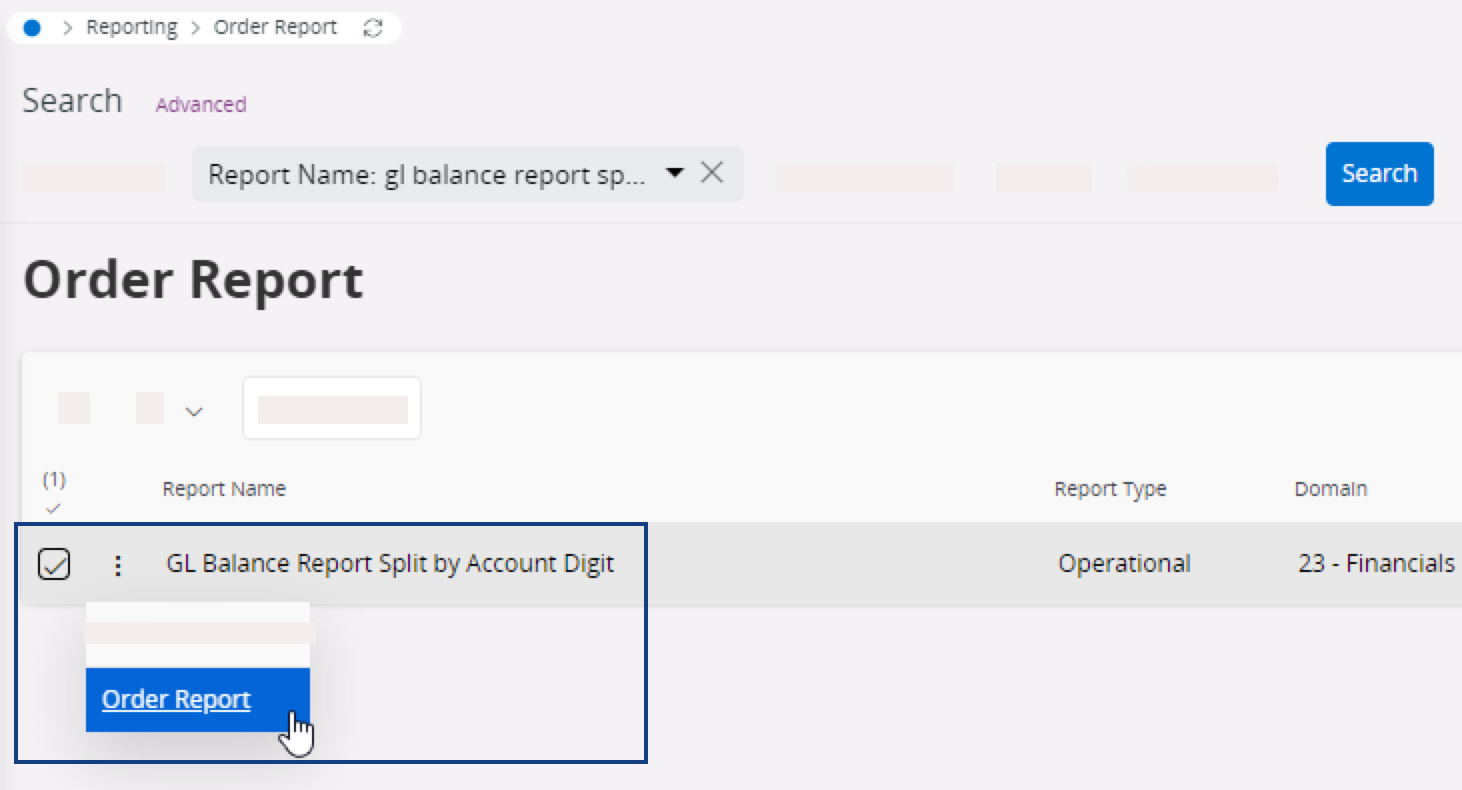The height and width of the screenshot is (790, 1462).
Task: Open the Advanced search link
Action: (200, 104)
